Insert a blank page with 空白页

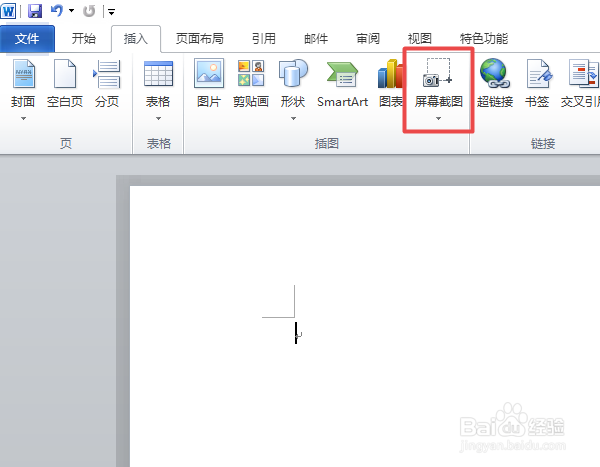65,83
